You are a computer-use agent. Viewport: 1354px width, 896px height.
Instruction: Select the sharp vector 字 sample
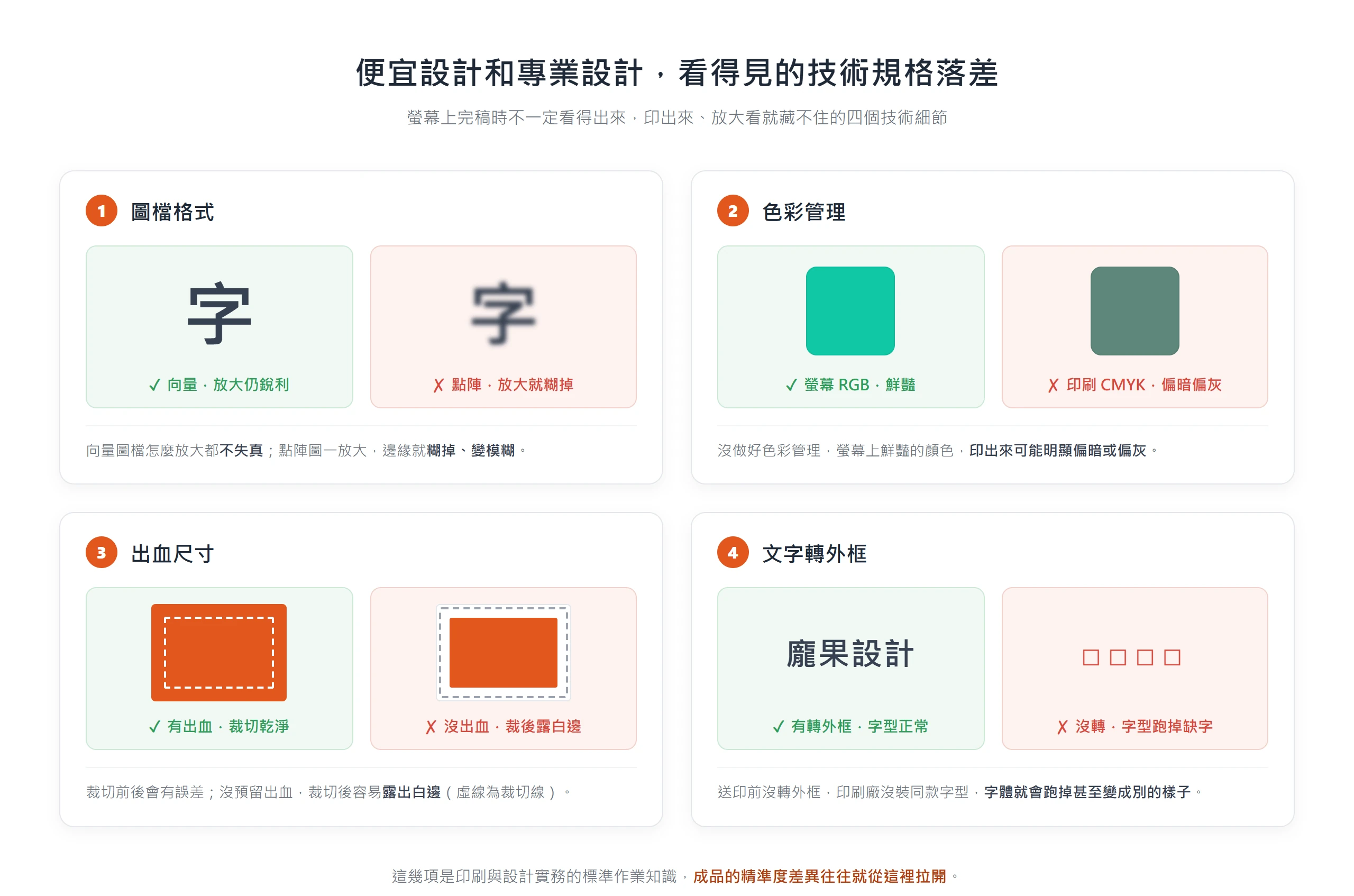(x=219, y=313)
